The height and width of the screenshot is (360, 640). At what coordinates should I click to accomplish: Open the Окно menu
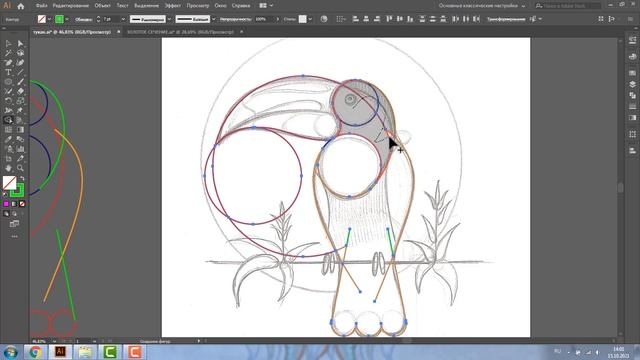(220, 6)
